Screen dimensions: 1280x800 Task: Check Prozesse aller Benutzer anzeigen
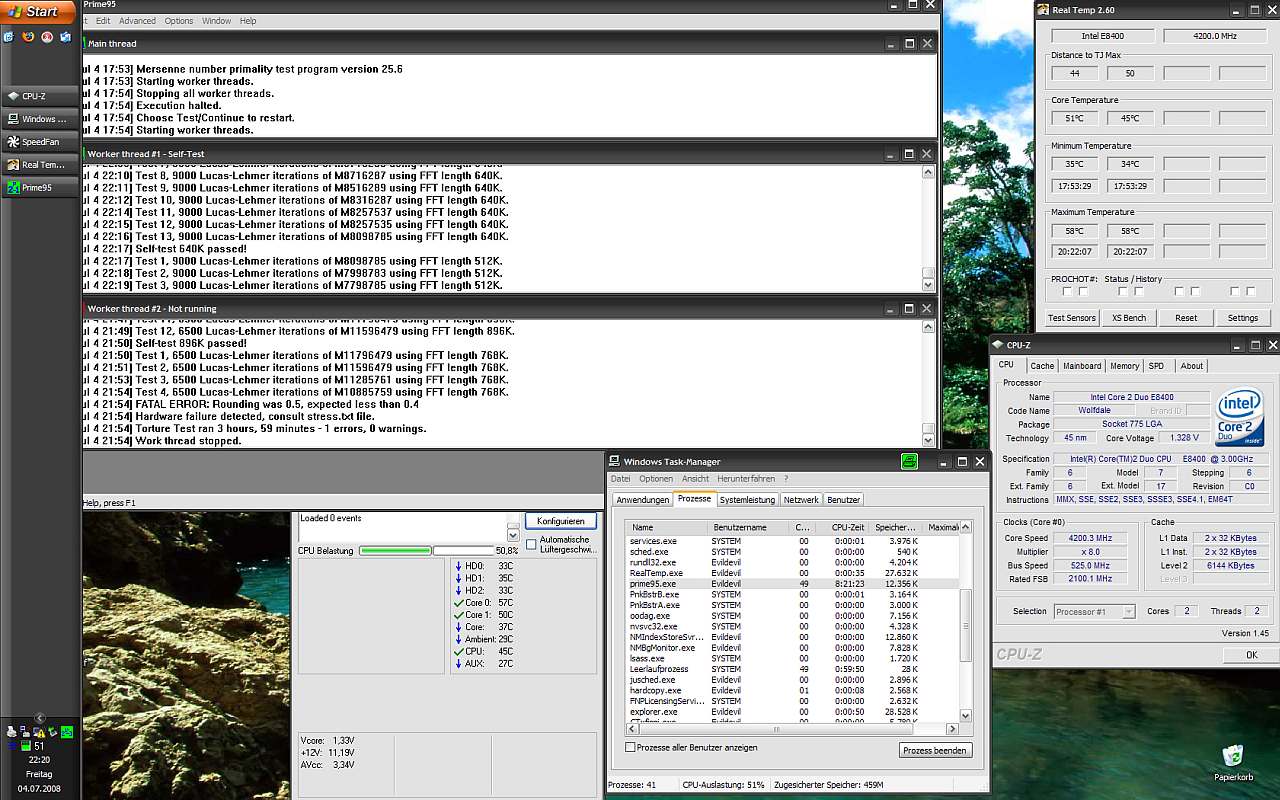click(630, 747)
